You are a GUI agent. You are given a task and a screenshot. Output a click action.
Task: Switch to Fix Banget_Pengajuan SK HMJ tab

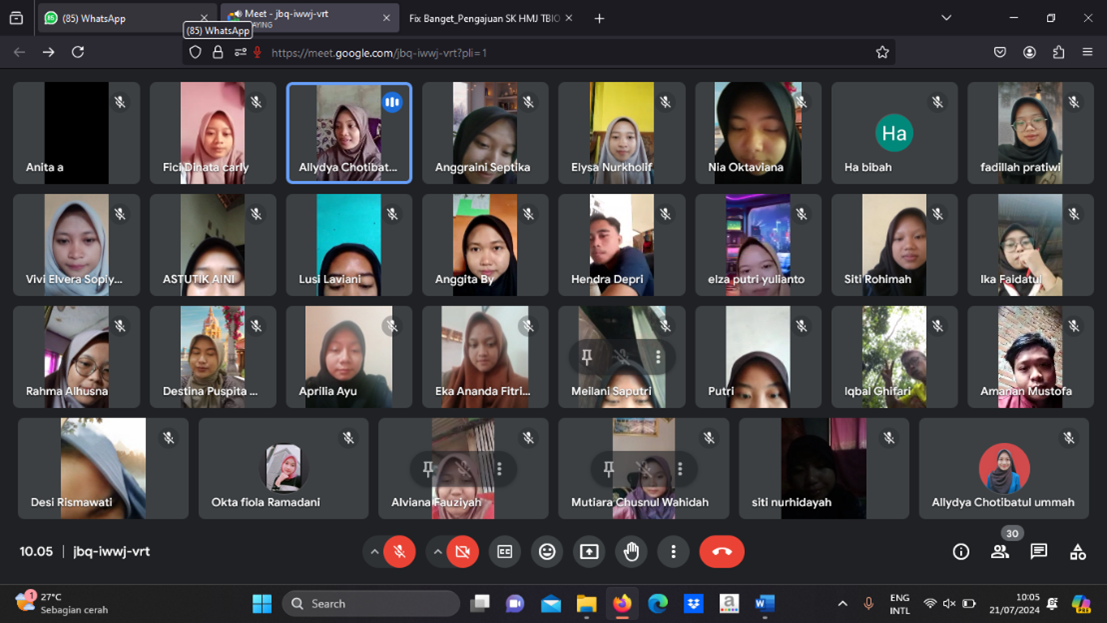[x=484, y=18]
